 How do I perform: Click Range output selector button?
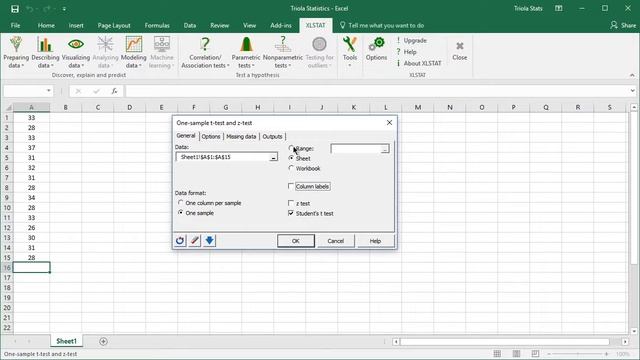click(384, 149)
